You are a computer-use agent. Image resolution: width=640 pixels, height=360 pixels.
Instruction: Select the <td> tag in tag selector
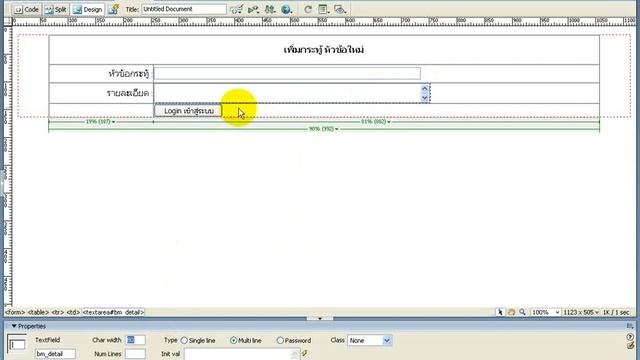(73, 312)
